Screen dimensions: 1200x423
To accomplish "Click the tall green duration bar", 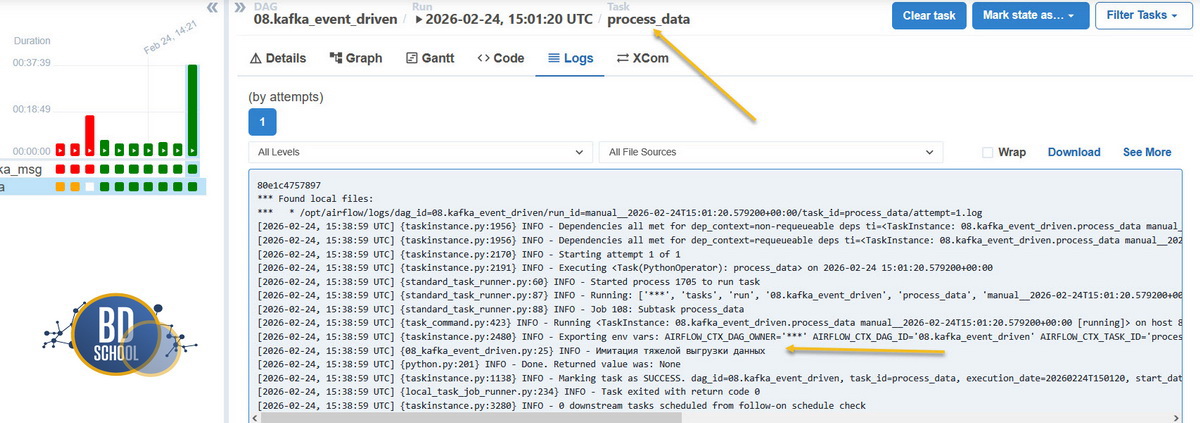I will coord(192,108).
